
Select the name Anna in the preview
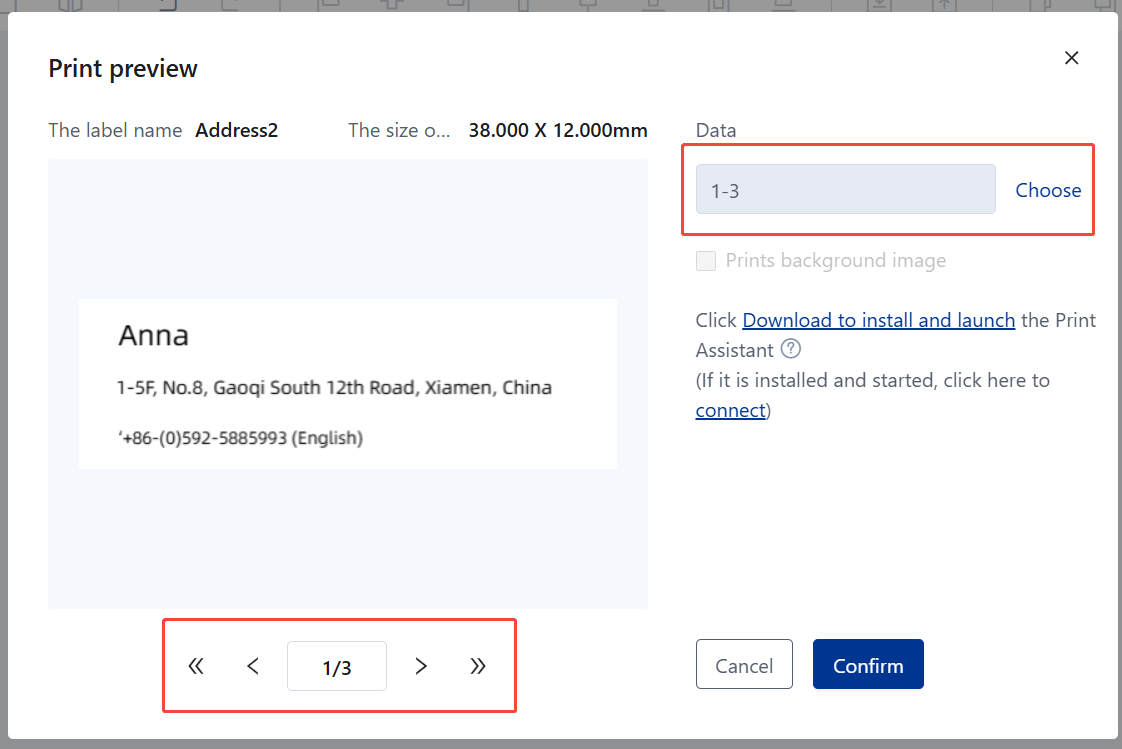click(x=153, y=335)
